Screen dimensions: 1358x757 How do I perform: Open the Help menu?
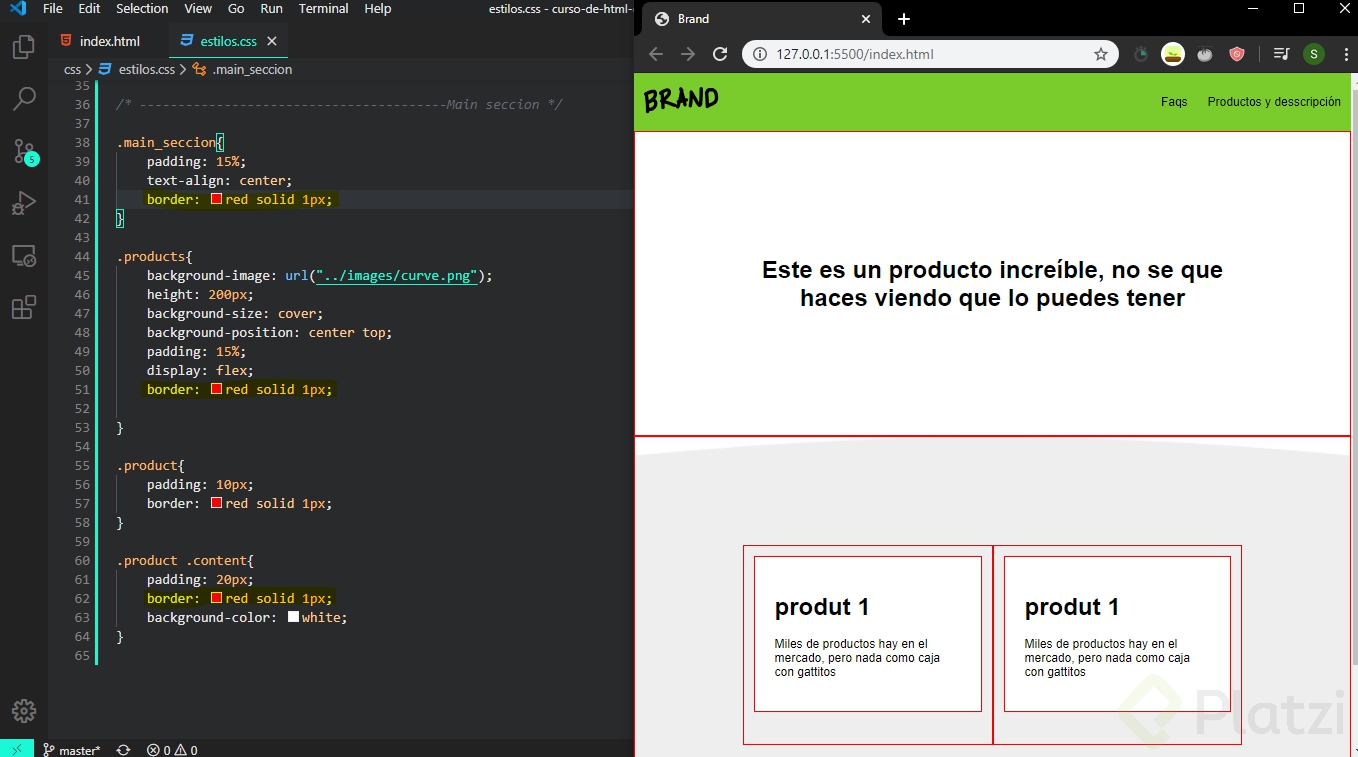tap(378, 8)
